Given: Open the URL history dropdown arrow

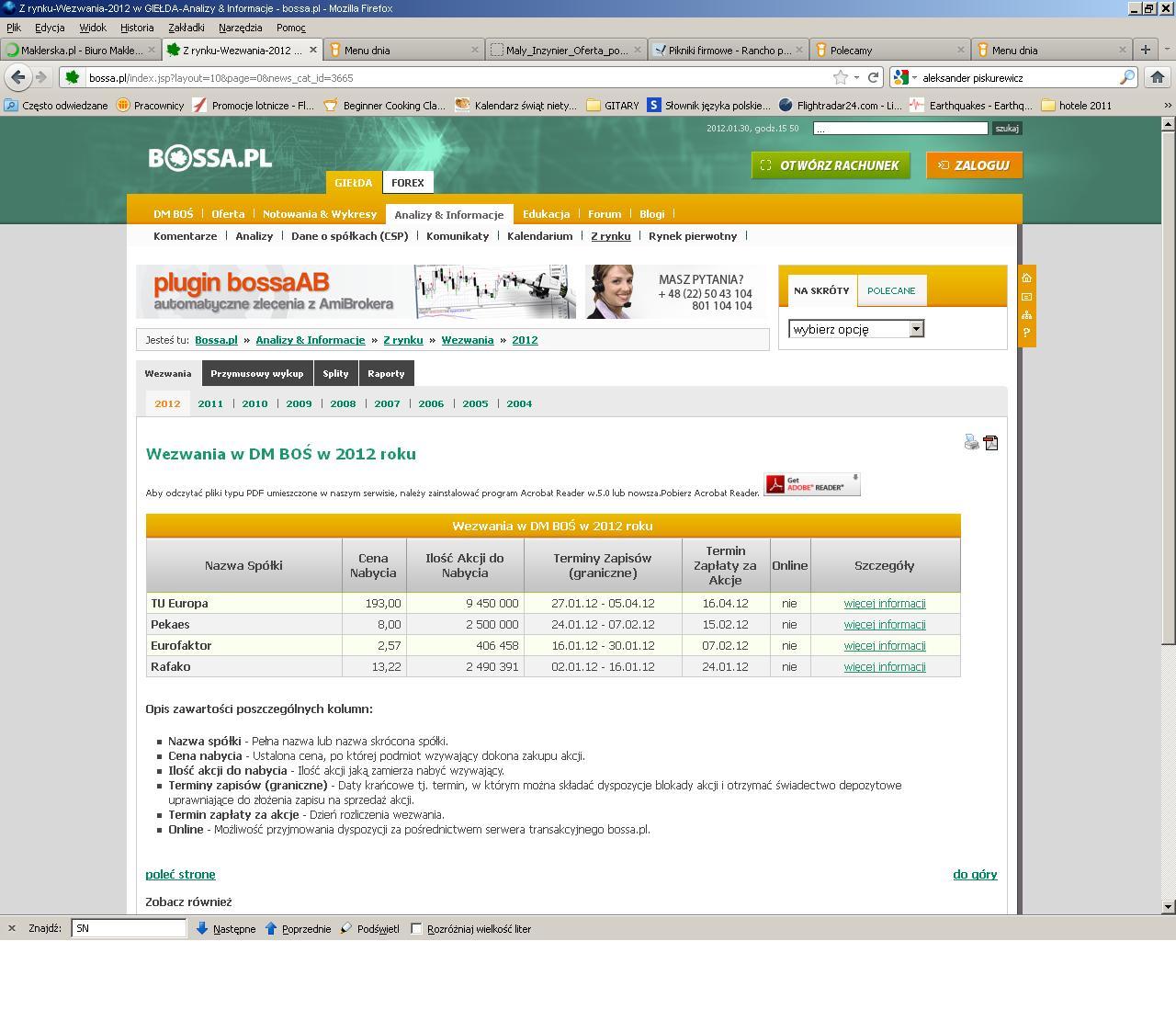Looking at the screenshot, I should click(856, 77).
